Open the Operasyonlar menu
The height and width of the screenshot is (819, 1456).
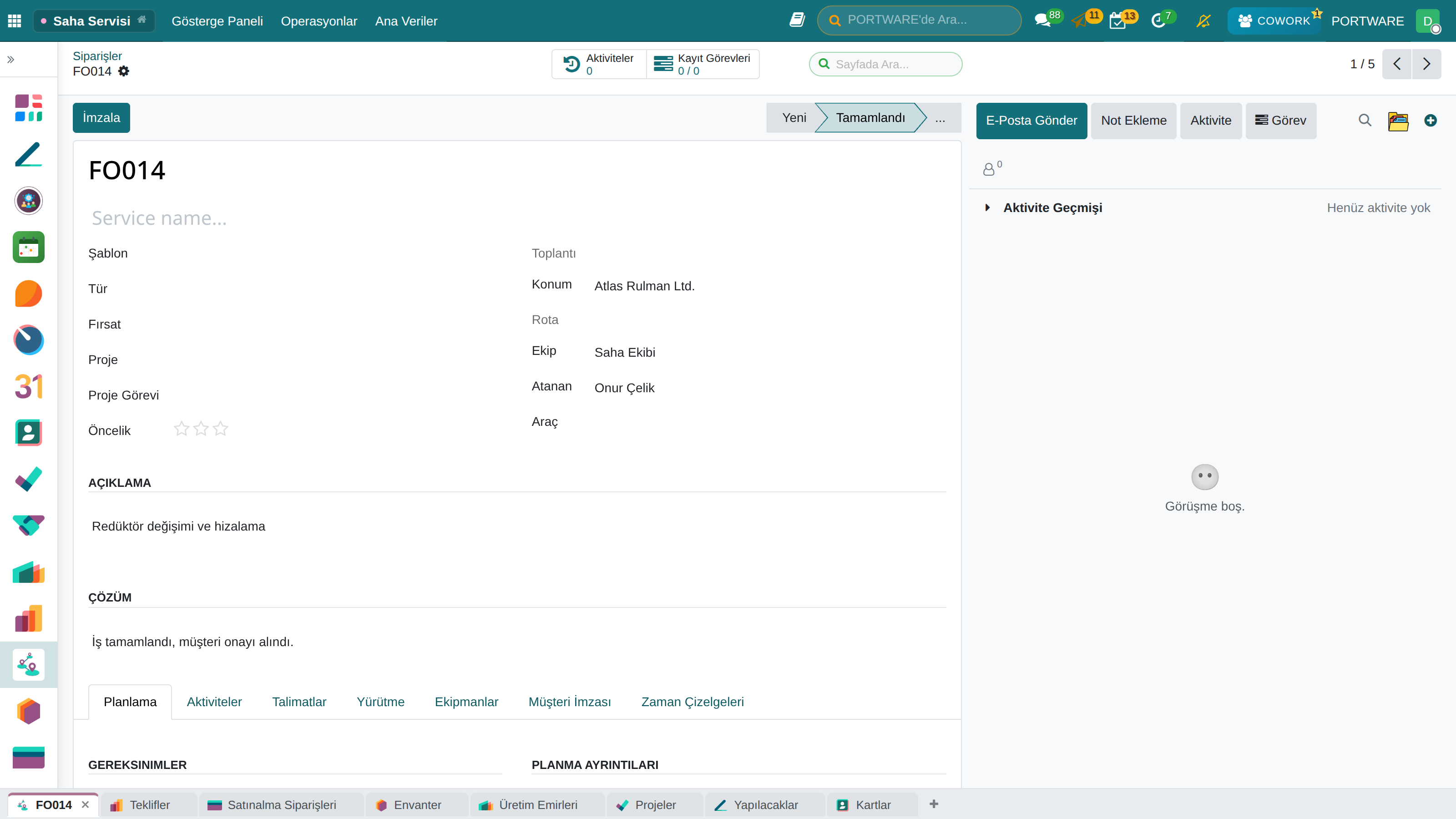coord(319,21)
